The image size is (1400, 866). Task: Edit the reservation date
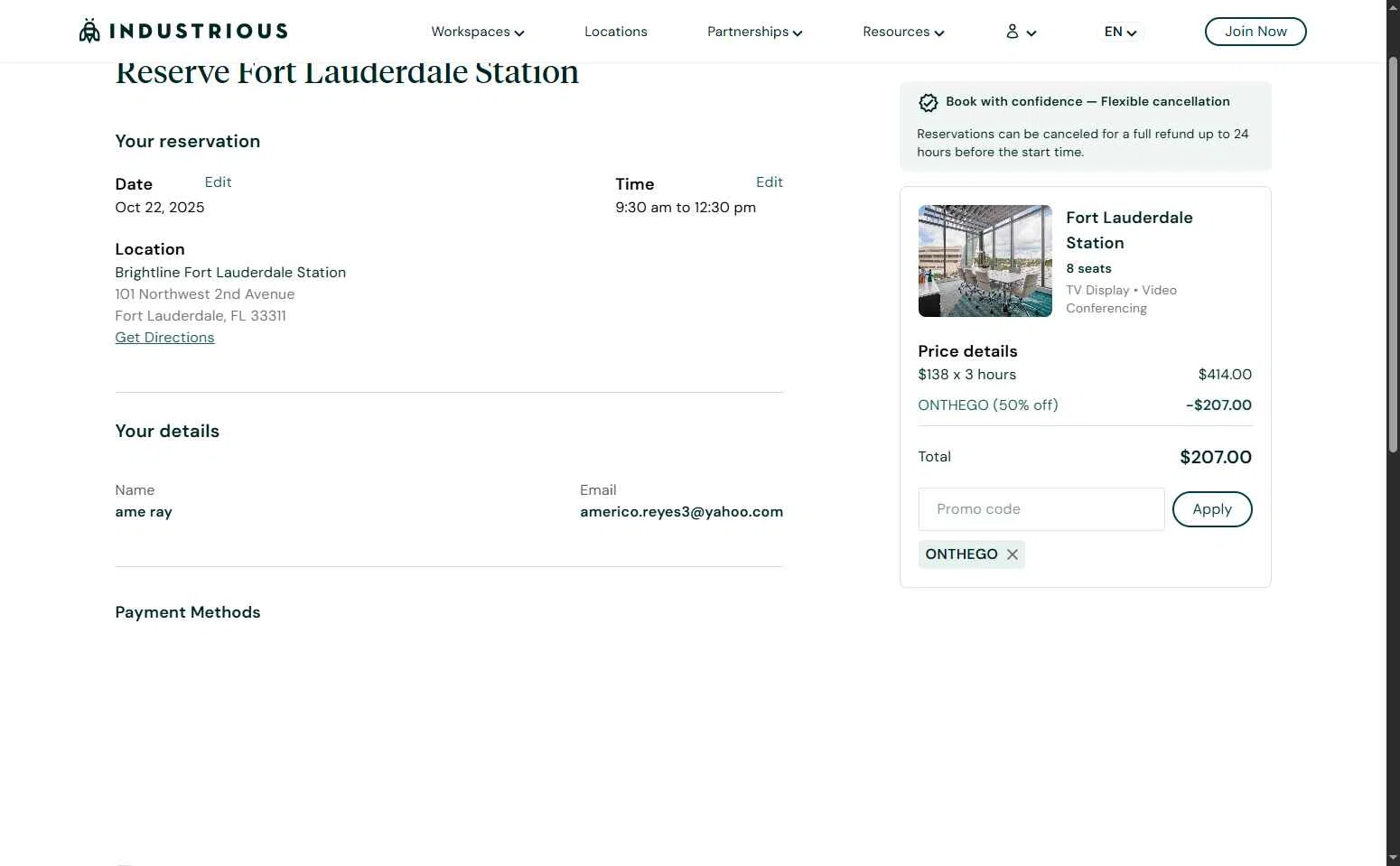tap(218, 182)
